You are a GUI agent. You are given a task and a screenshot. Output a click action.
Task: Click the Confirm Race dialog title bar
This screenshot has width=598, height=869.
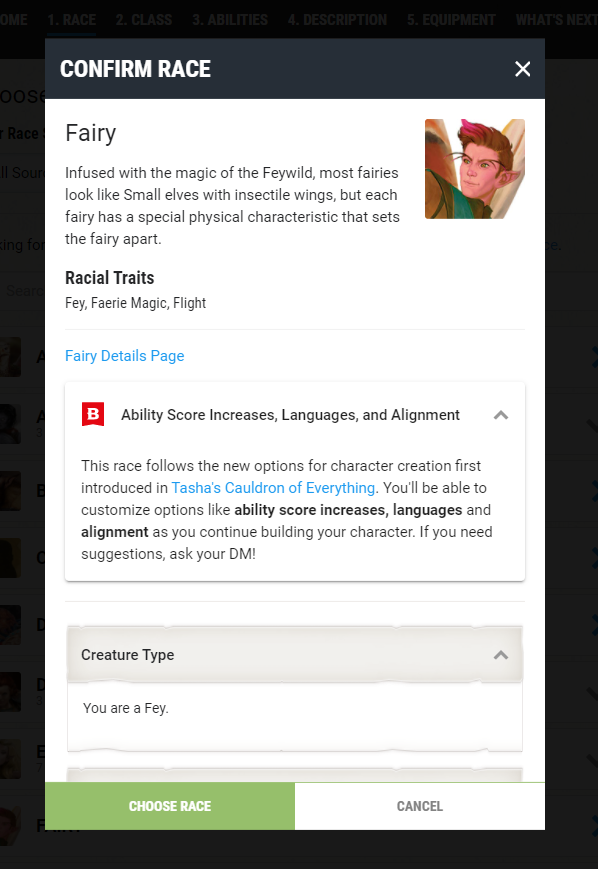[x=295, y=69]
